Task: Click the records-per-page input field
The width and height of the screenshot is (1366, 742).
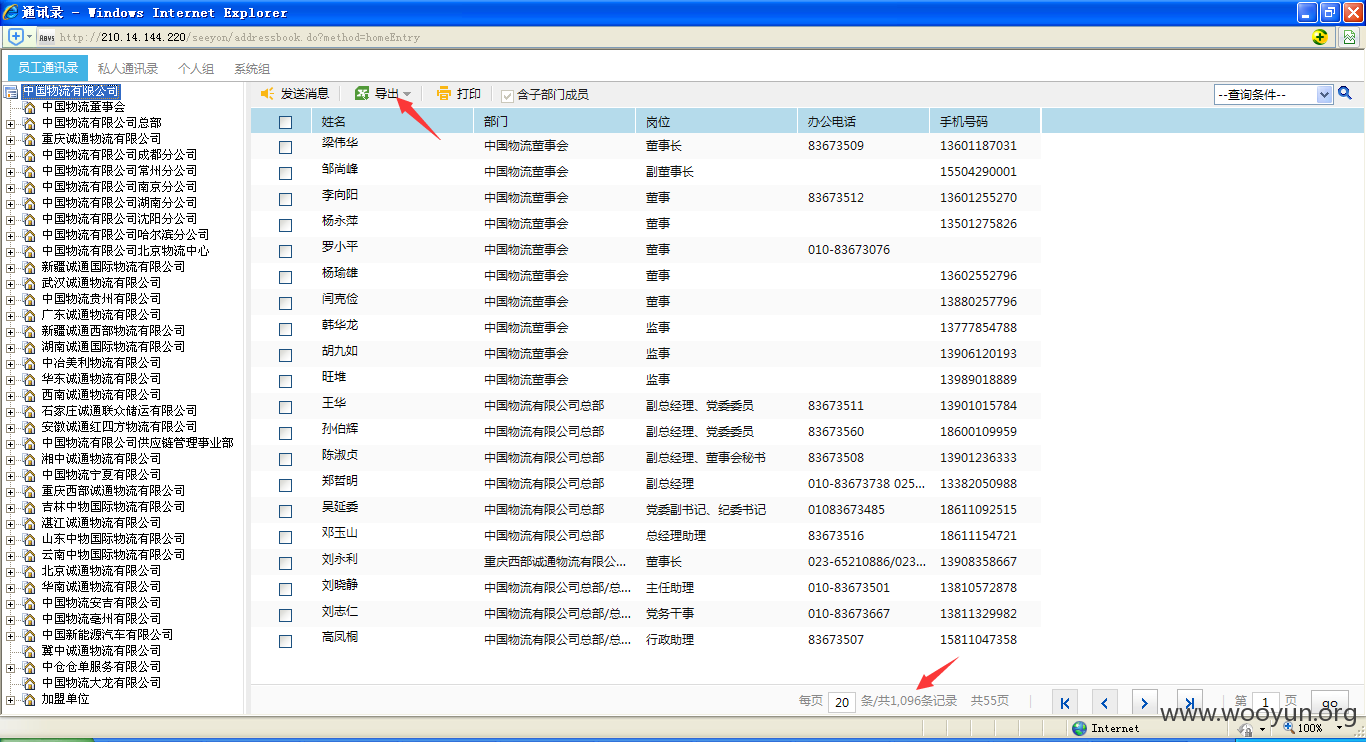Action: coord(842,702)
